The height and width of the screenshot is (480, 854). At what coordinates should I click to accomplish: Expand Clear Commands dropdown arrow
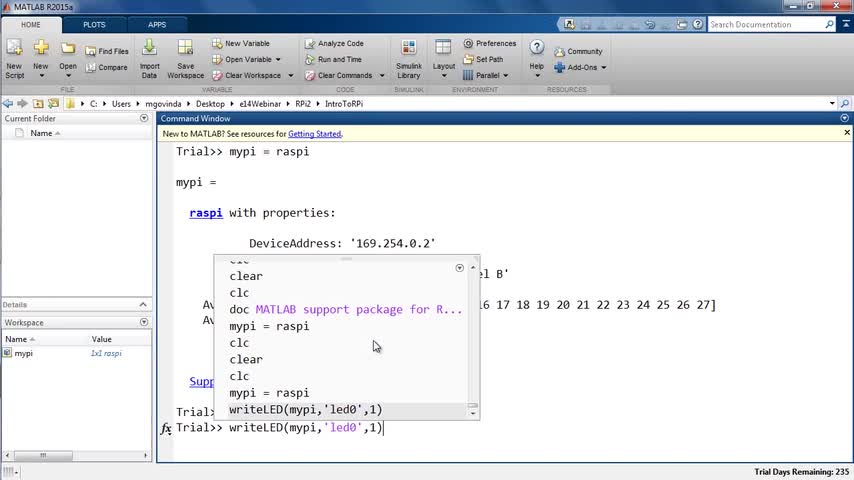click(x=382, y=76)
